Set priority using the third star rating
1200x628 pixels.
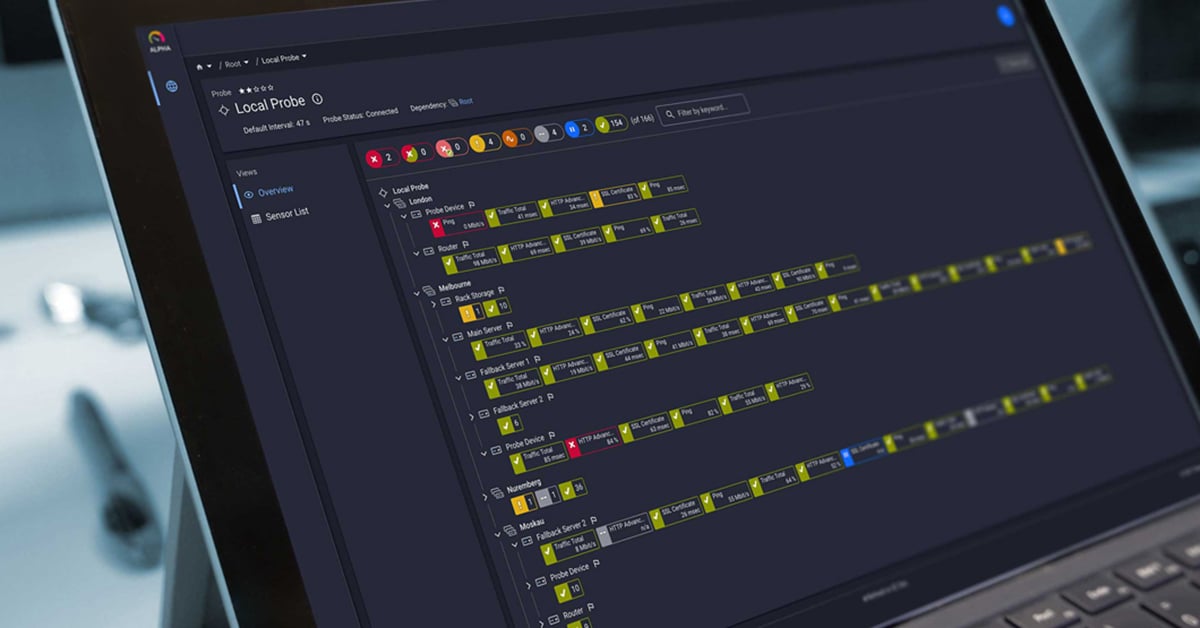pos(256,90)
